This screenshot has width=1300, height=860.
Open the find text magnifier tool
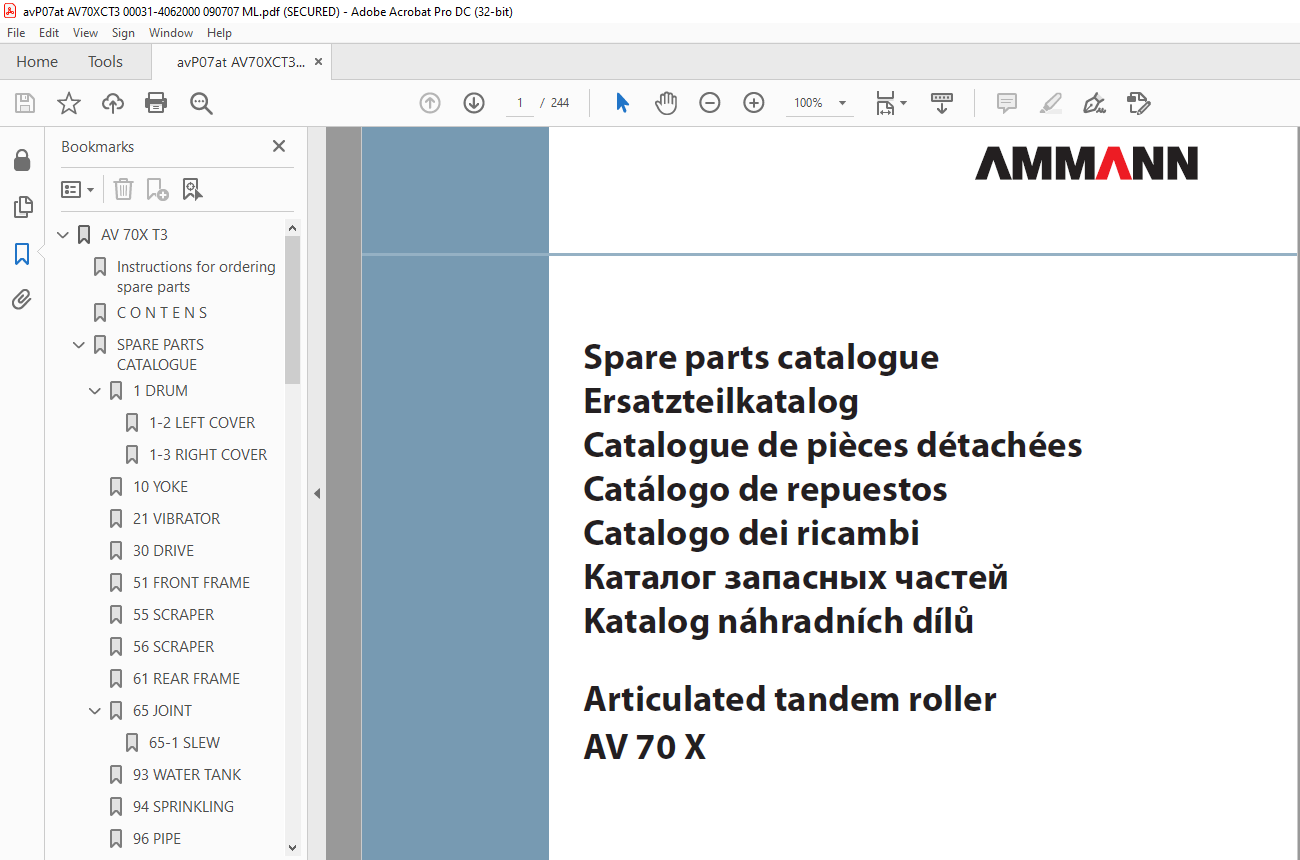202,103
